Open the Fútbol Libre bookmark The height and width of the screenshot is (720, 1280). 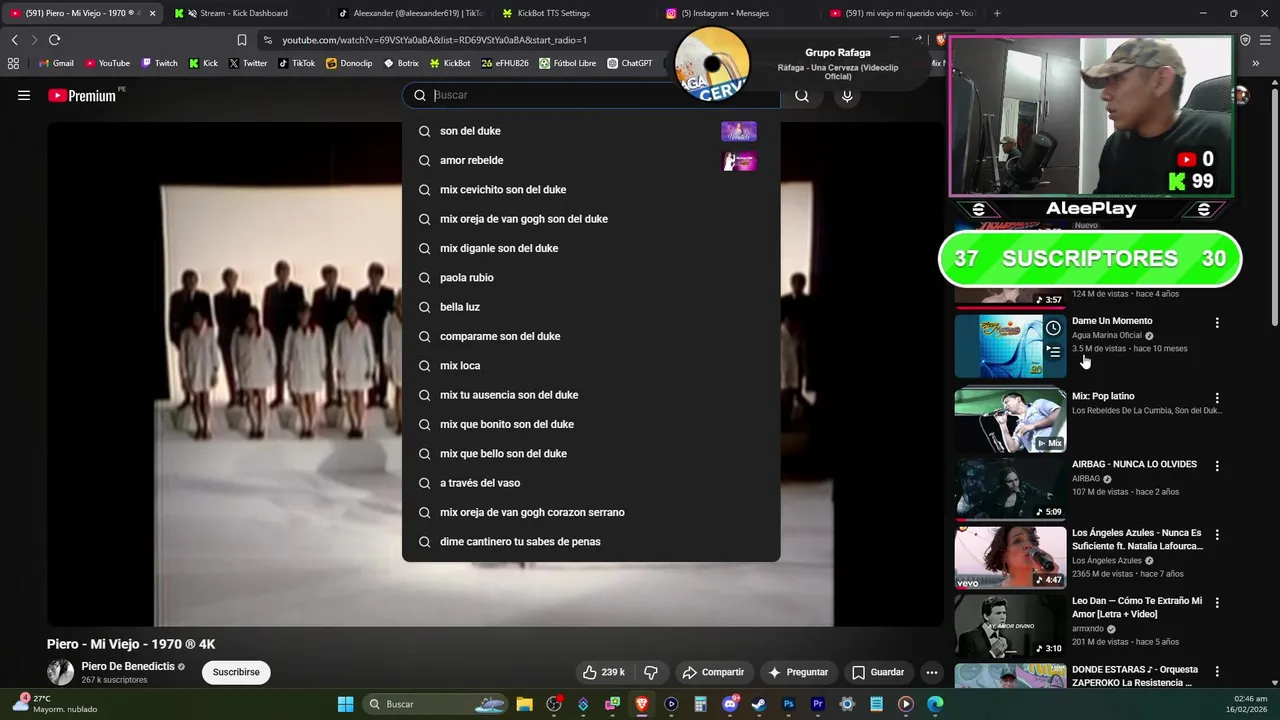[x=567, y=63]
